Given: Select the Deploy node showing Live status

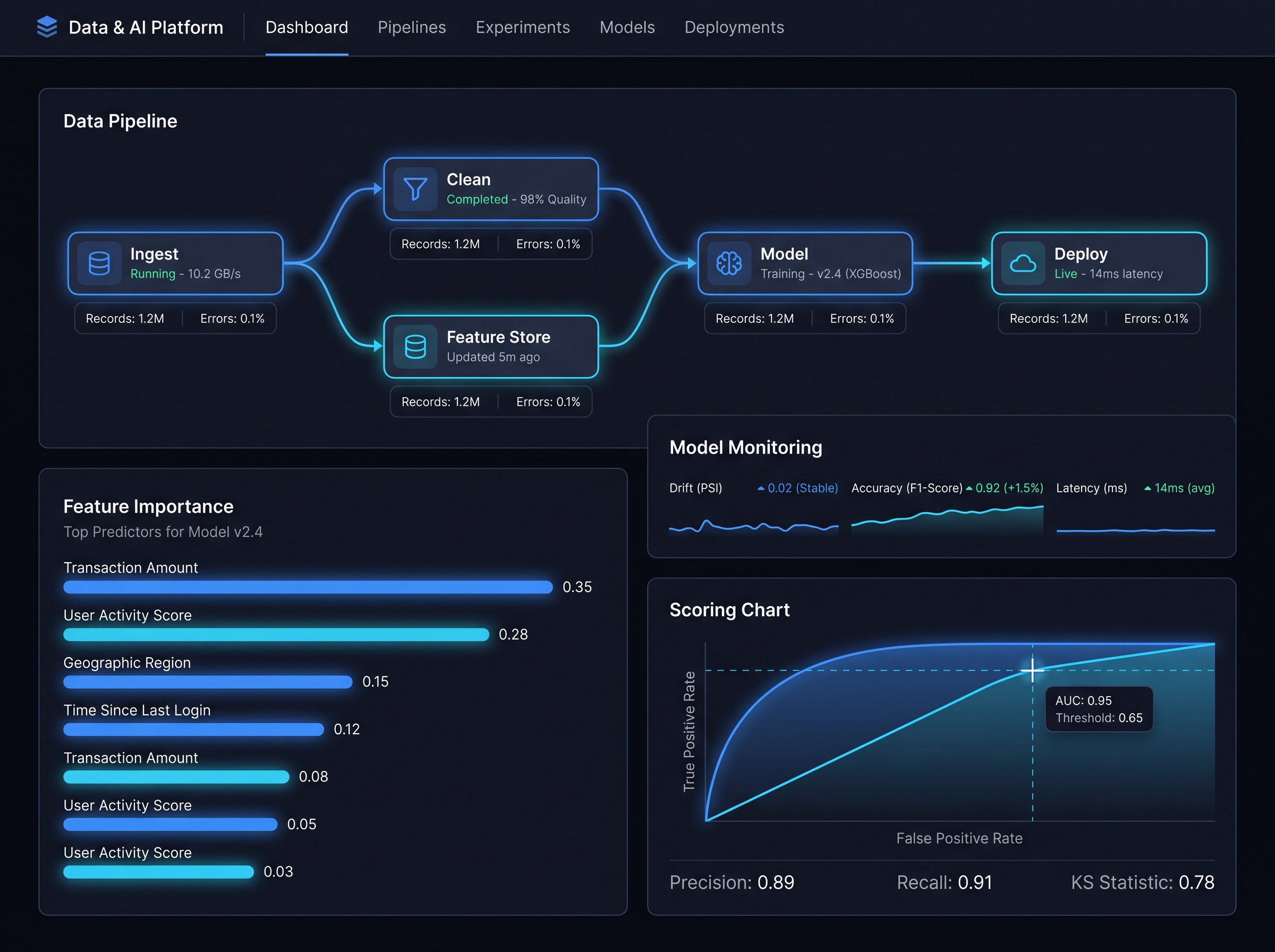Looking at the screenshot, I should 1099,263.
